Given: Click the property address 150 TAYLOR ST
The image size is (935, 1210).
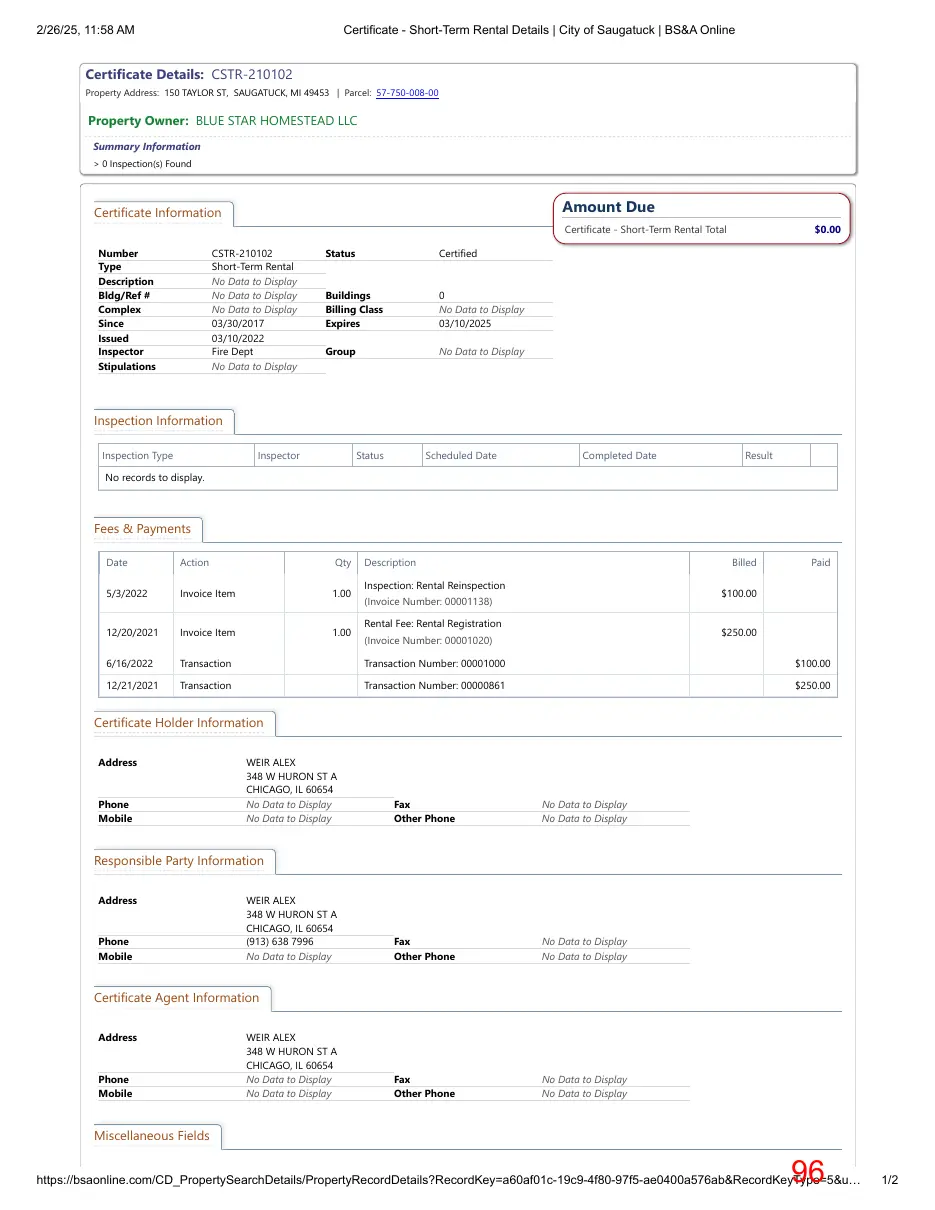Looking at the screenshot, I should pyautogui.click(x=197, y=93).
